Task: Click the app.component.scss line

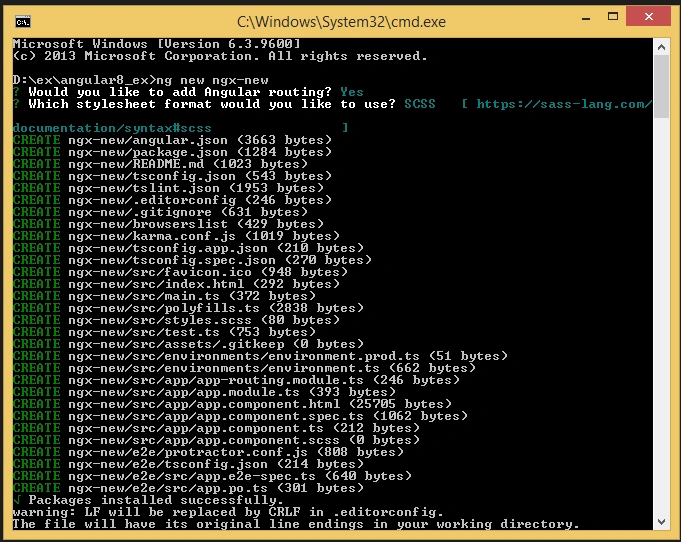Action: tap(216, 441)
